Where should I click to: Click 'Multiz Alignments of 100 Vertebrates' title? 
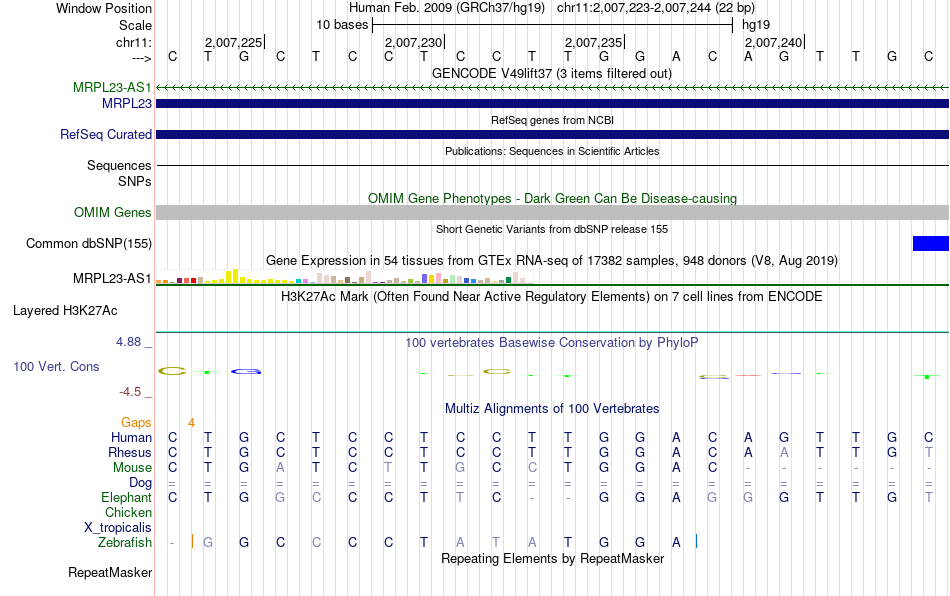coord(552,409)
